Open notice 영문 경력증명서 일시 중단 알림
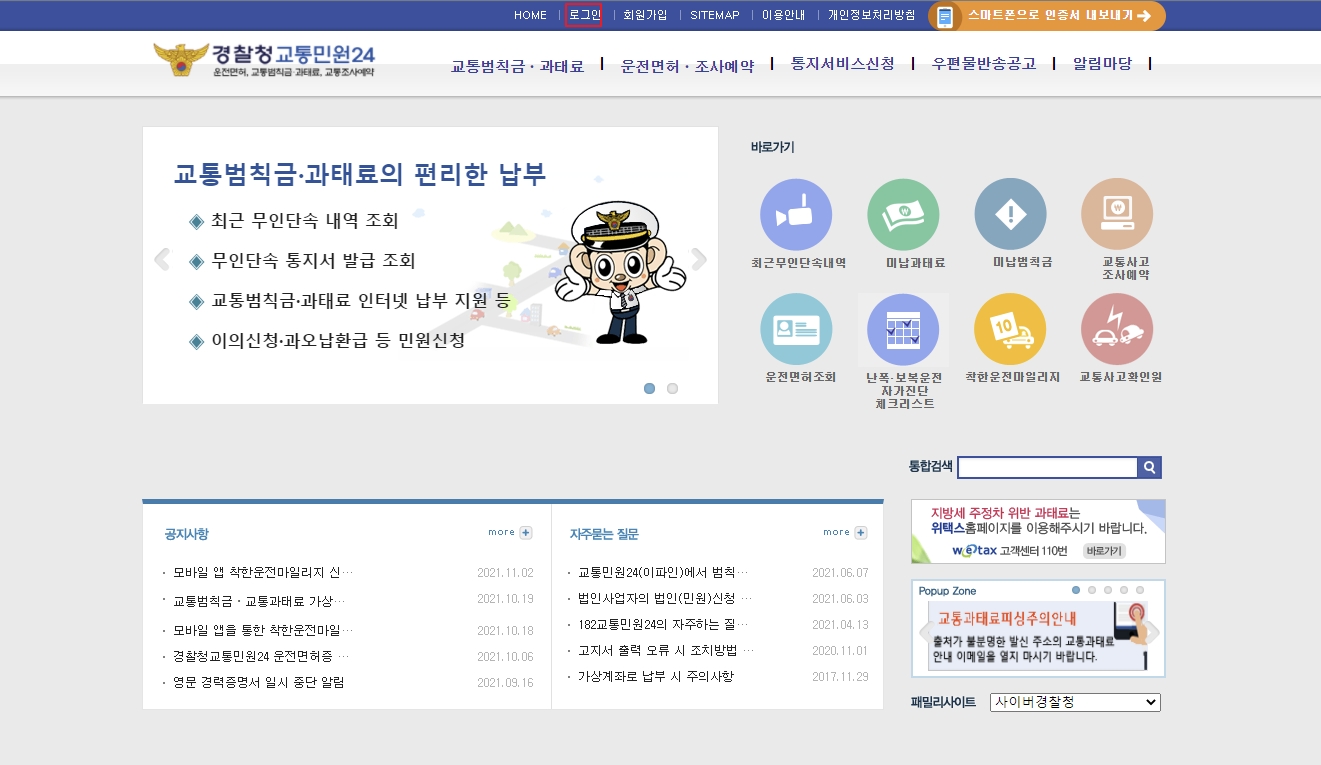Image resolution: width=1321 pixels, height=765 pixels. (258, 683)
